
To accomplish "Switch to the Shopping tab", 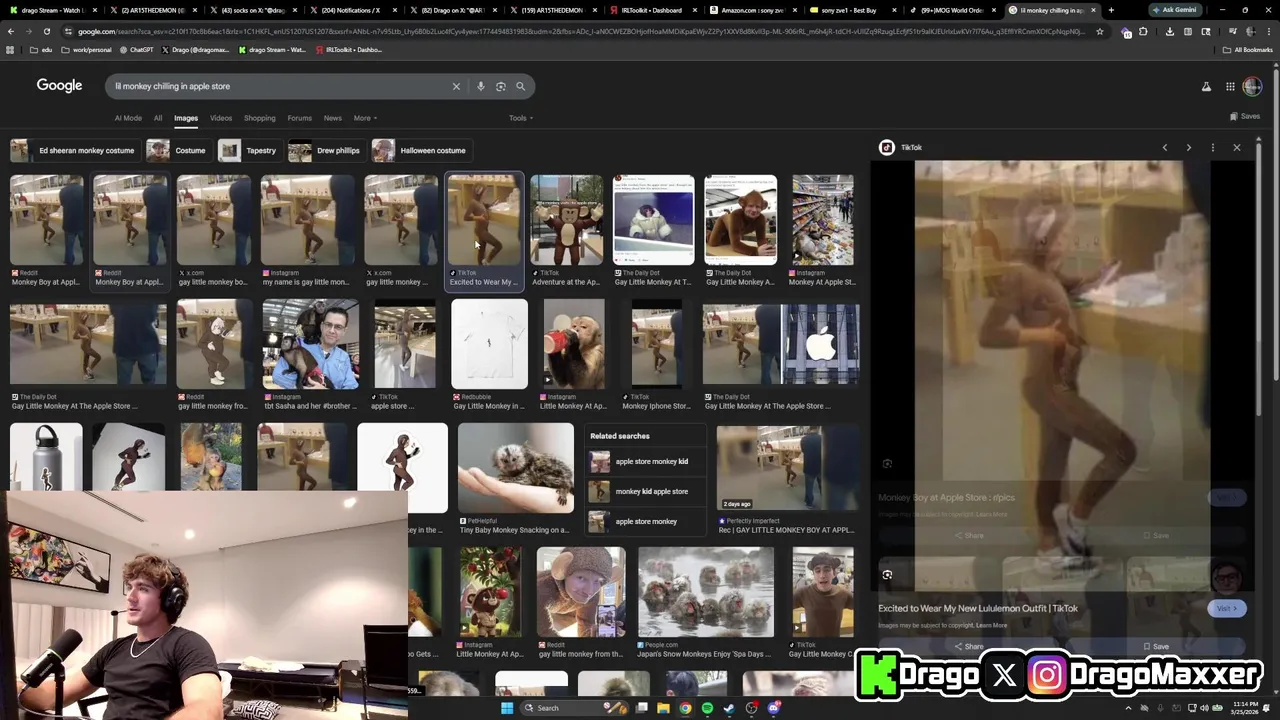I will [259, 118].
